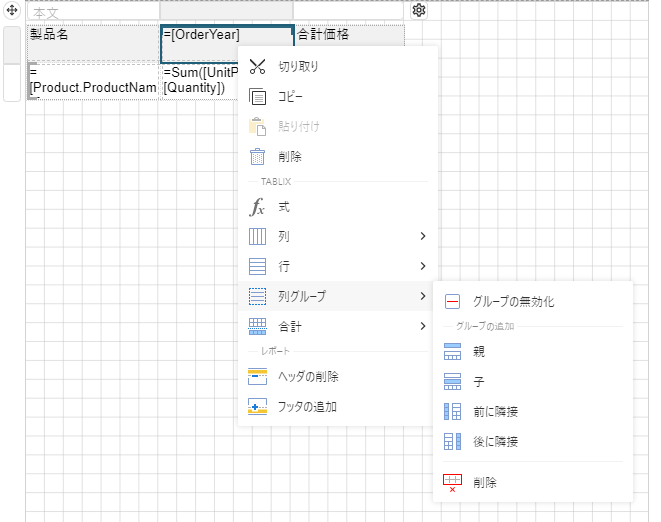Screen dimensions: 661x522
Task: Click 削除 in the column group submenu
Action: click(484, 483)
